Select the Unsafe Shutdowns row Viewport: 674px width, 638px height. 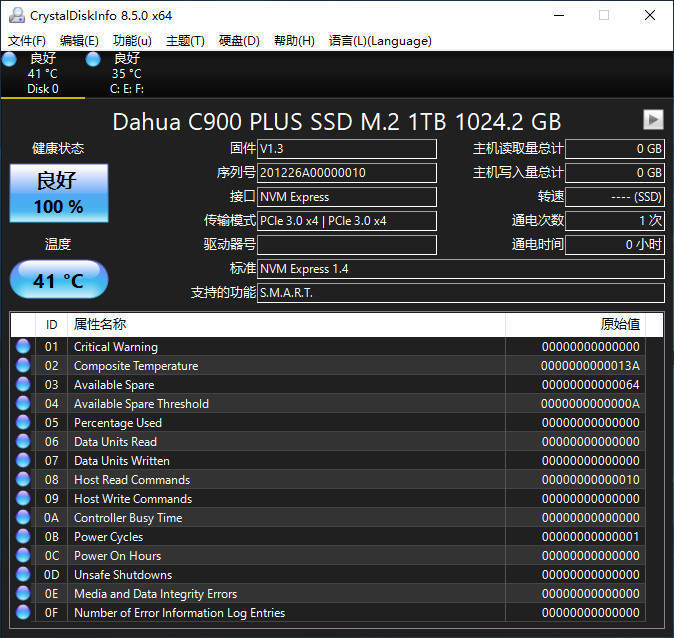[328, 574]
